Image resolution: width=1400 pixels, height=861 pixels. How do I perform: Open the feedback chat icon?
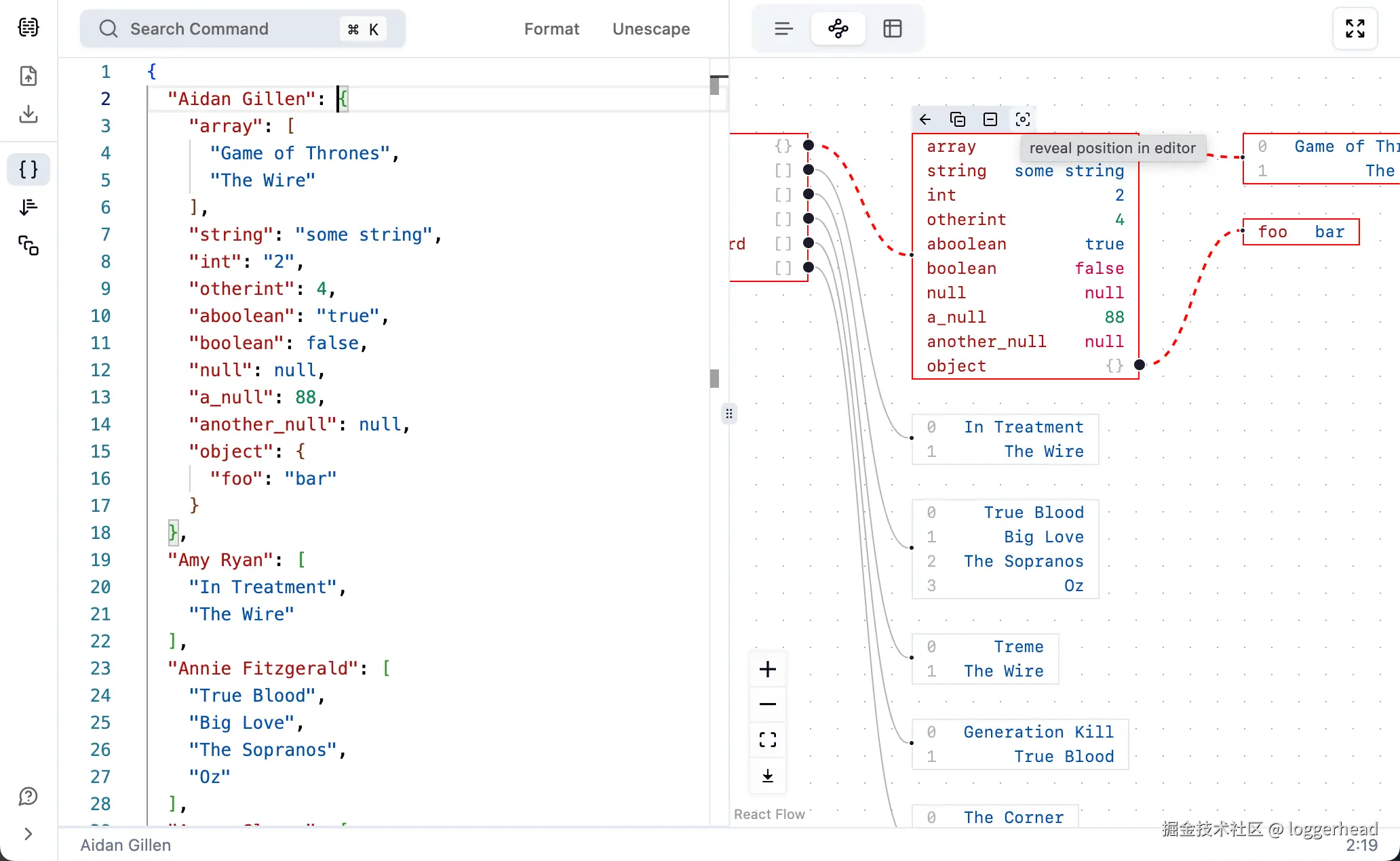point(28,796)
